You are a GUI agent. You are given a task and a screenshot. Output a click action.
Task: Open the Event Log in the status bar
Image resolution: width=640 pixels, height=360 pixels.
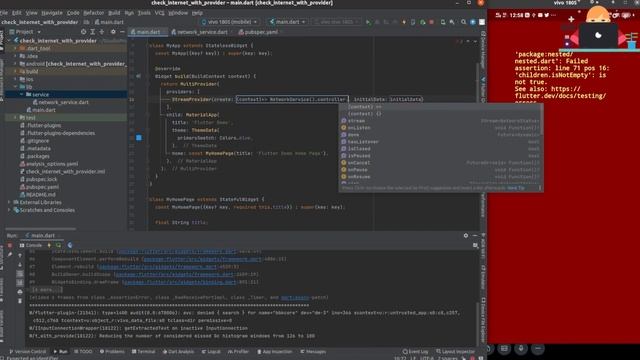pos(415,351)
